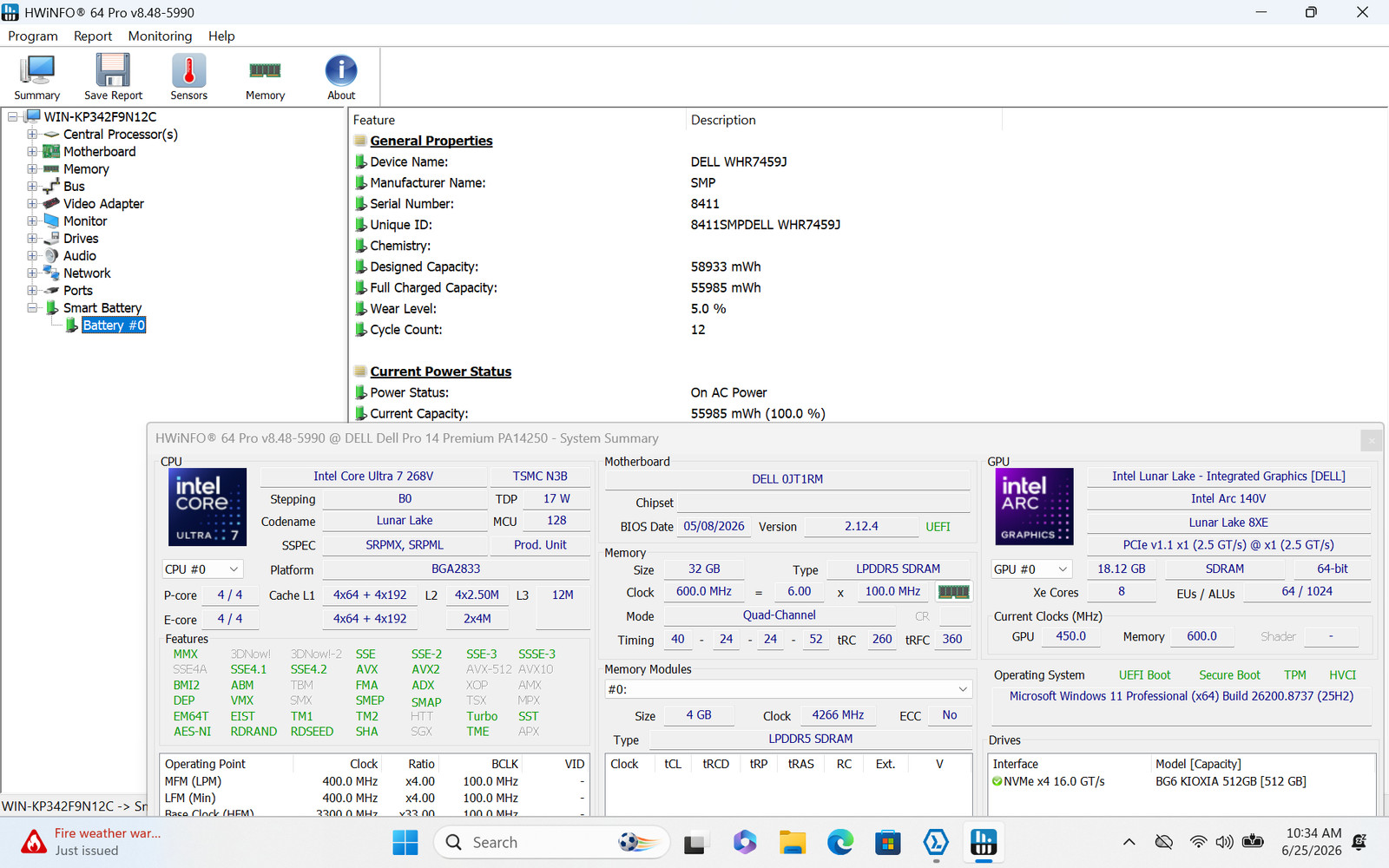
Task: Click the memory chip icon beside 100.0 MHz
Action: pyautogui.click(x=953, y=592)
